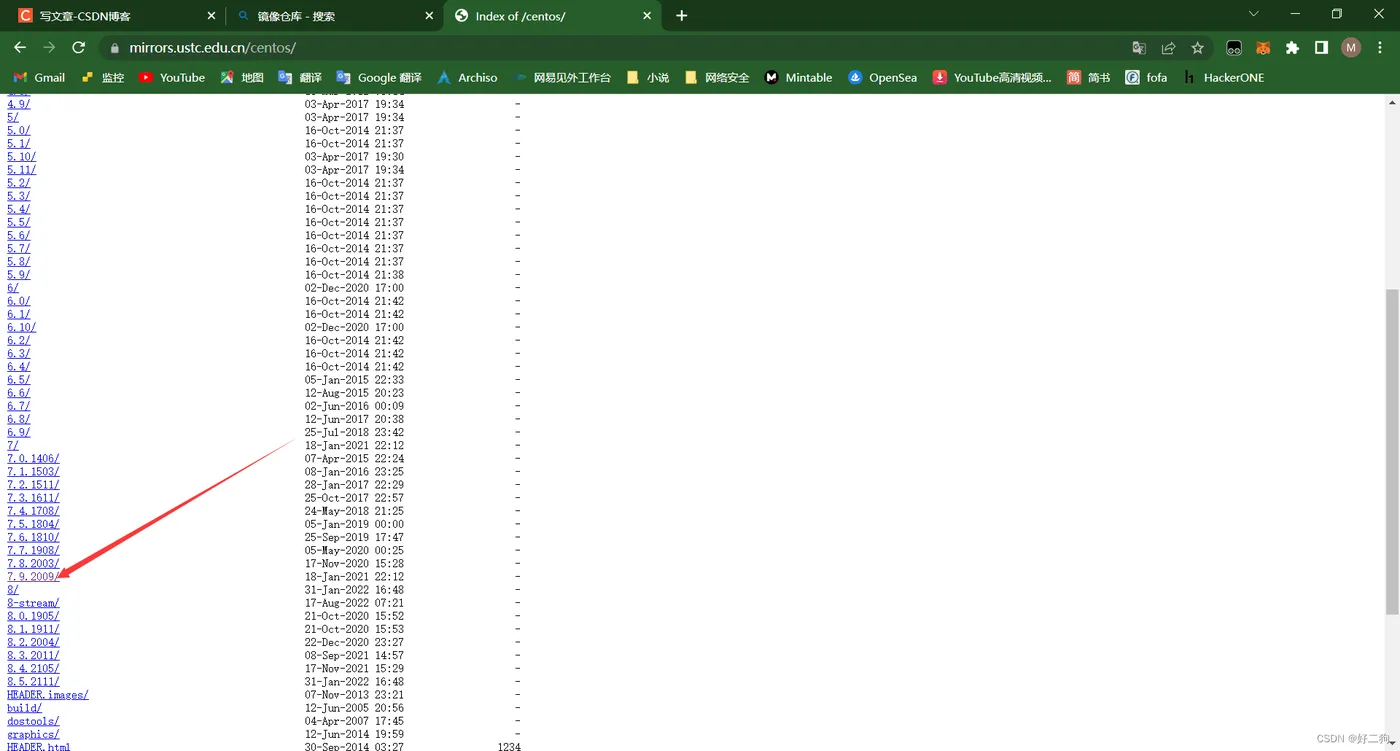The image size is (1400, 751).
Task: Open the MetaMask fox extension
Action: (1263, 47)
